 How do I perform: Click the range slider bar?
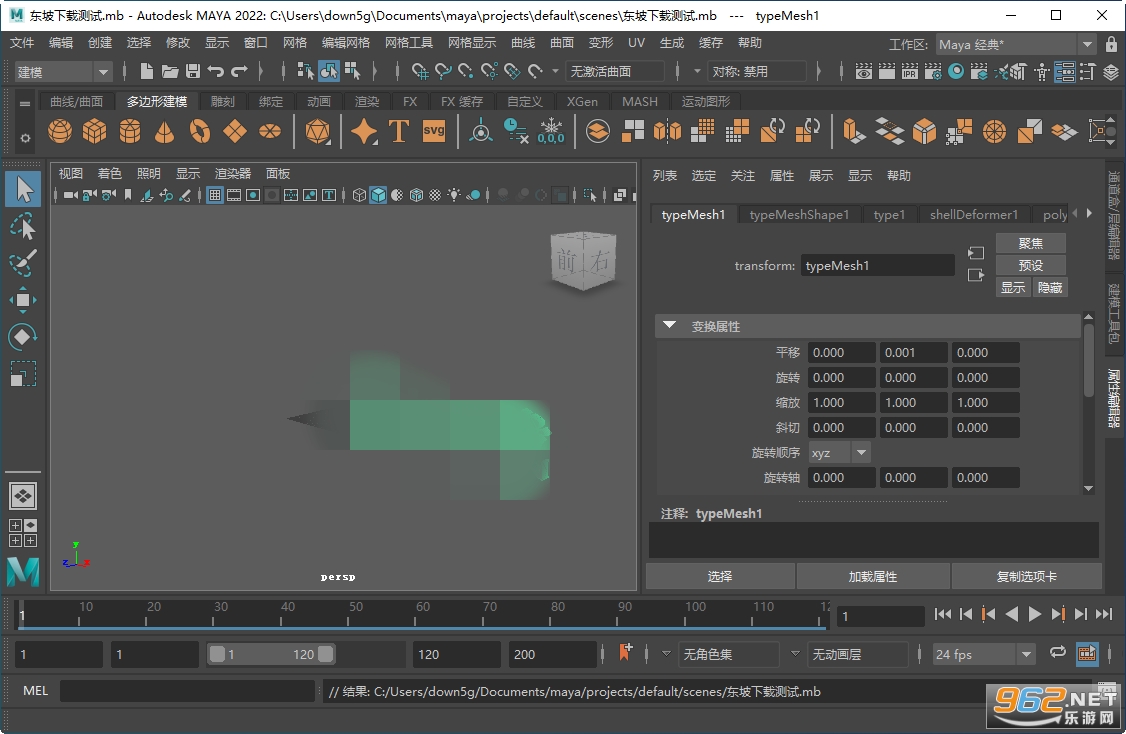tap(271, 654)
